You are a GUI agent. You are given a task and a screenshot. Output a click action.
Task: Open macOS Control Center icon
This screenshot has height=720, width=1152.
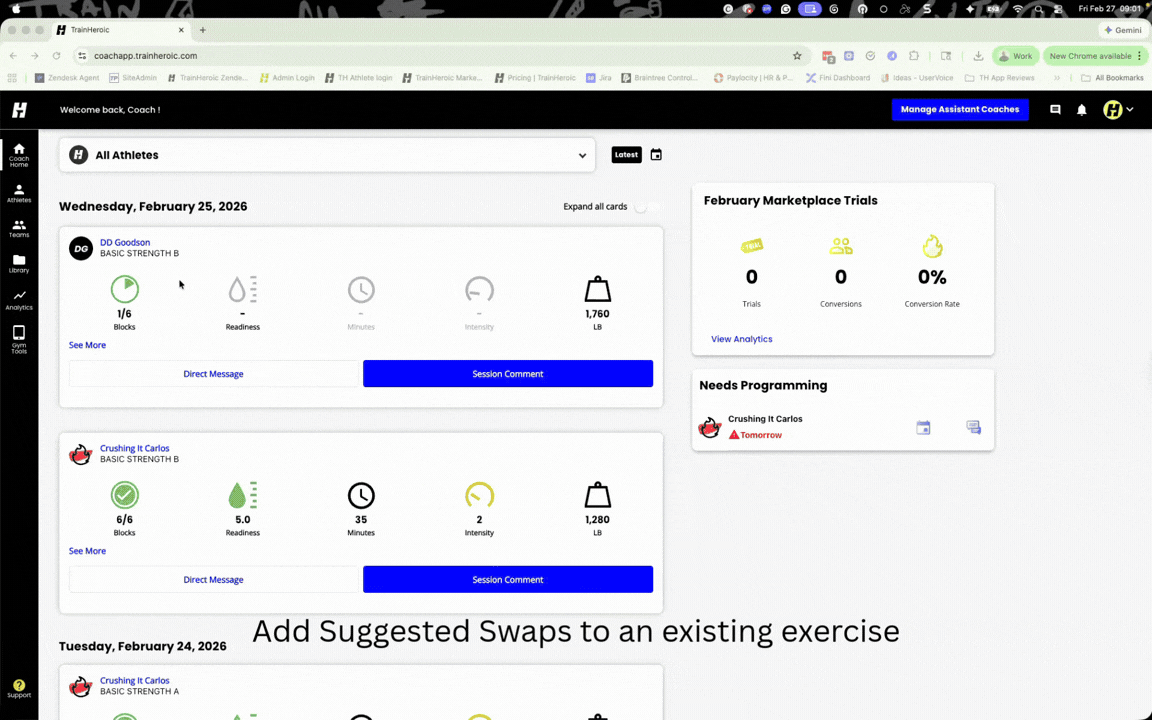point(1058,9)
